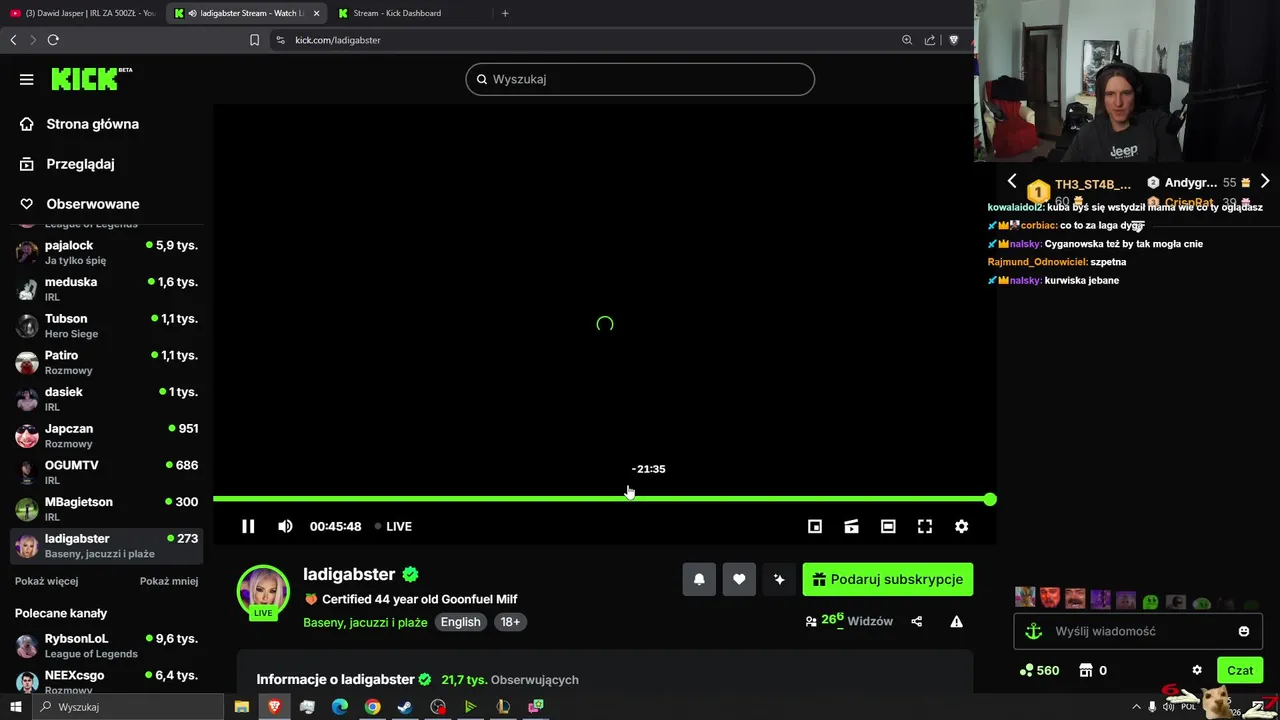Toggle theater mode
1280x720 pixels.
coord(888,526)
